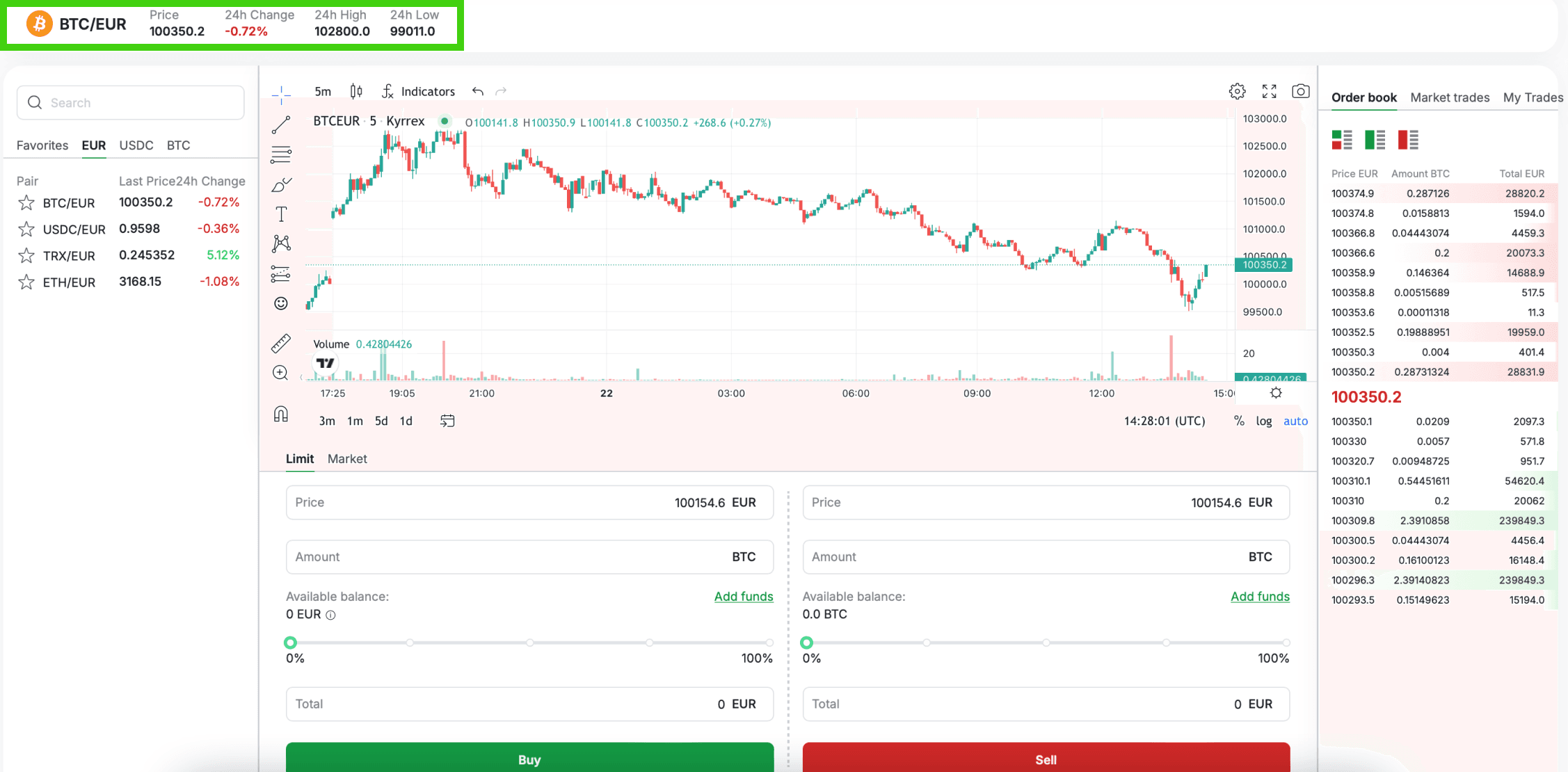Screen dimensions: 1568x772
Task: Open the emoji icons tool
Action: 281,303
